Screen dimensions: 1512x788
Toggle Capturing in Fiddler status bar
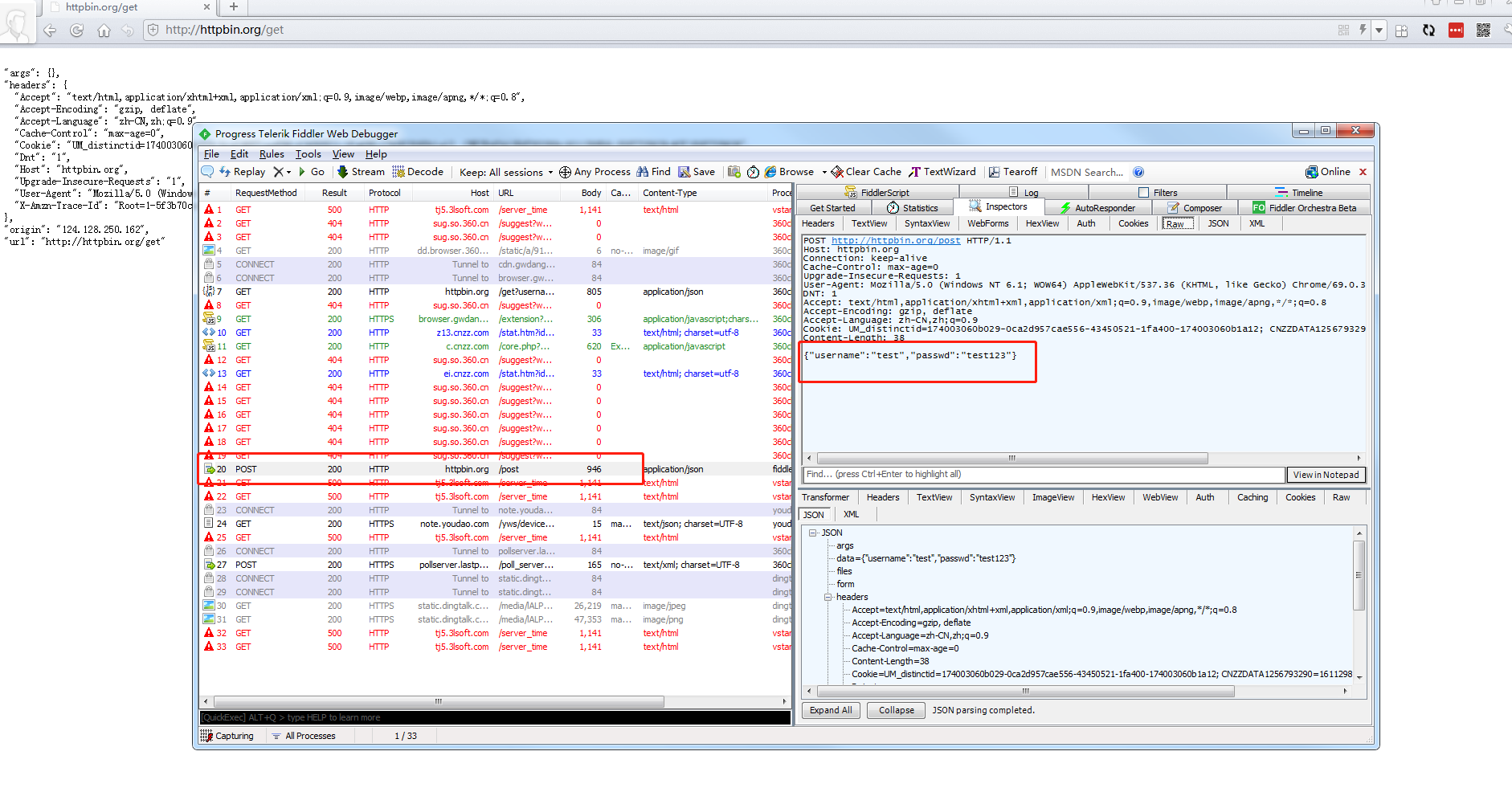pyautogui.click(x=227, y=736)
